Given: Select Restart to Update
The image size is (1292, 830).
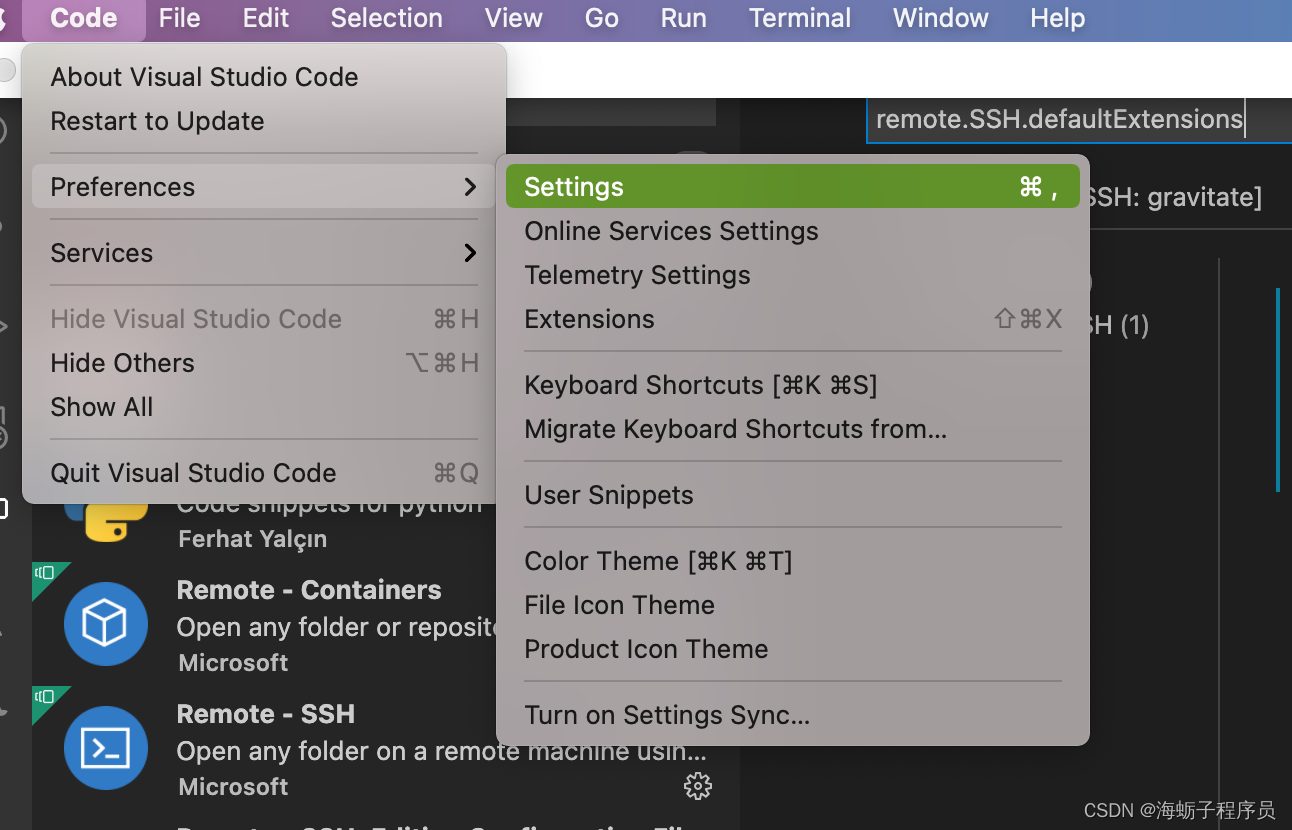Looking at the screenshot, I should [264, 121].
